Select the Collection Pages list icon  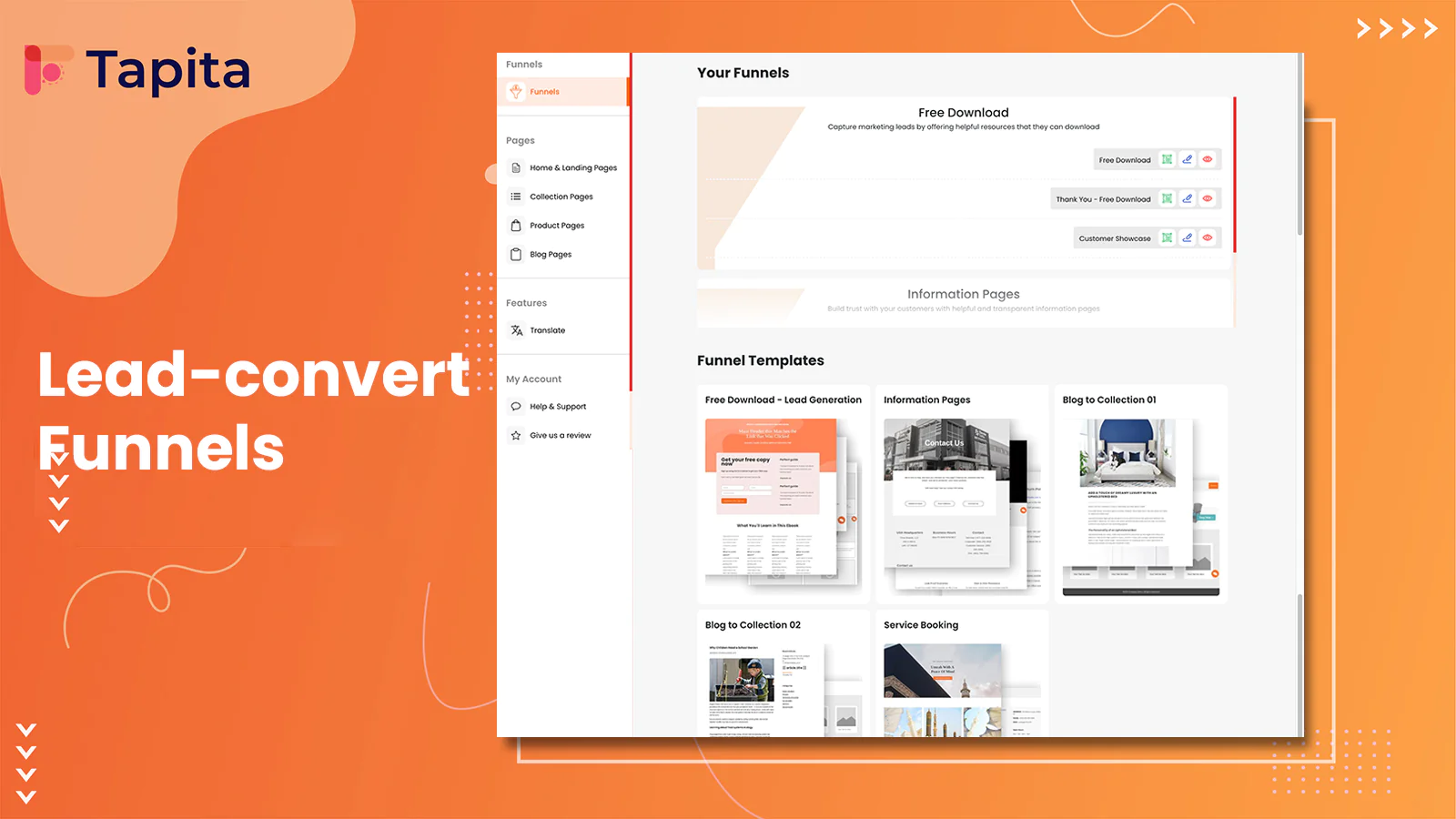pos(516,197)
